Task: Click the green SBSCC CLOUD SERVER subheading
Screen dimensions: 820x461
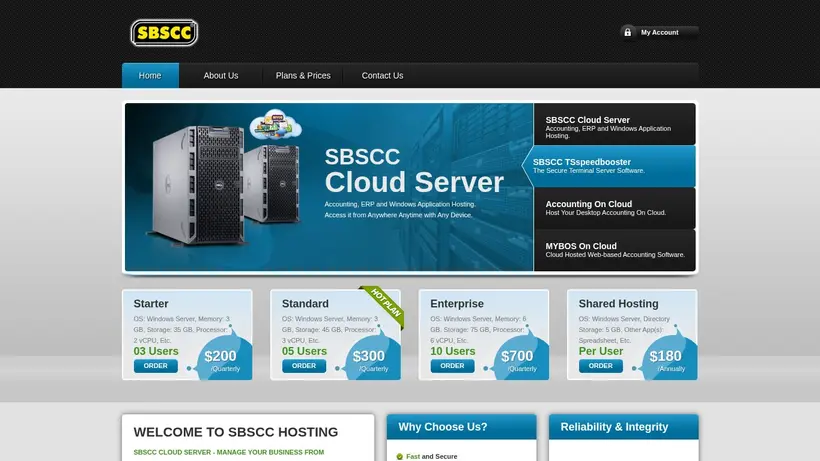Action: click(229, 453)
